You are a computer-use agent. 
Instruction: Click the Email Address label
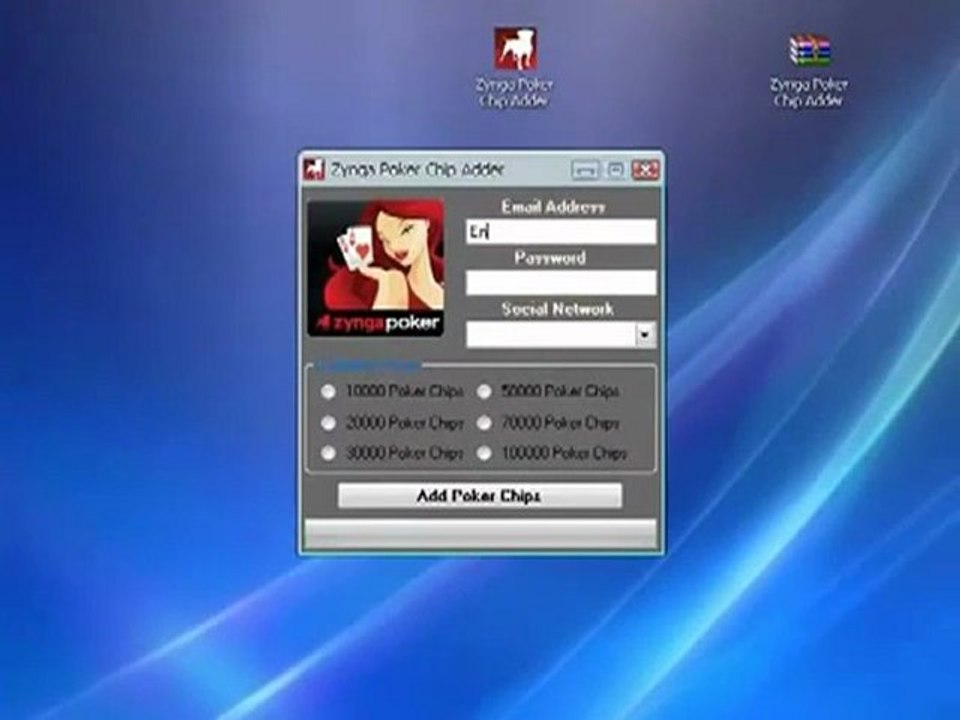553,207
